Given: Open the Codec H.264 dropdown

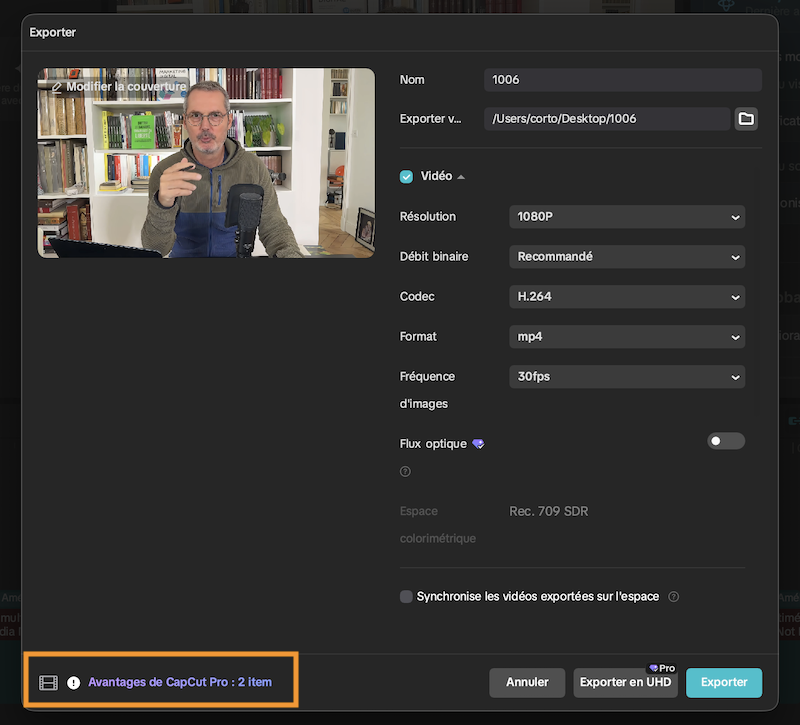Looking at the screenshot, I should [x=627, y=297].
